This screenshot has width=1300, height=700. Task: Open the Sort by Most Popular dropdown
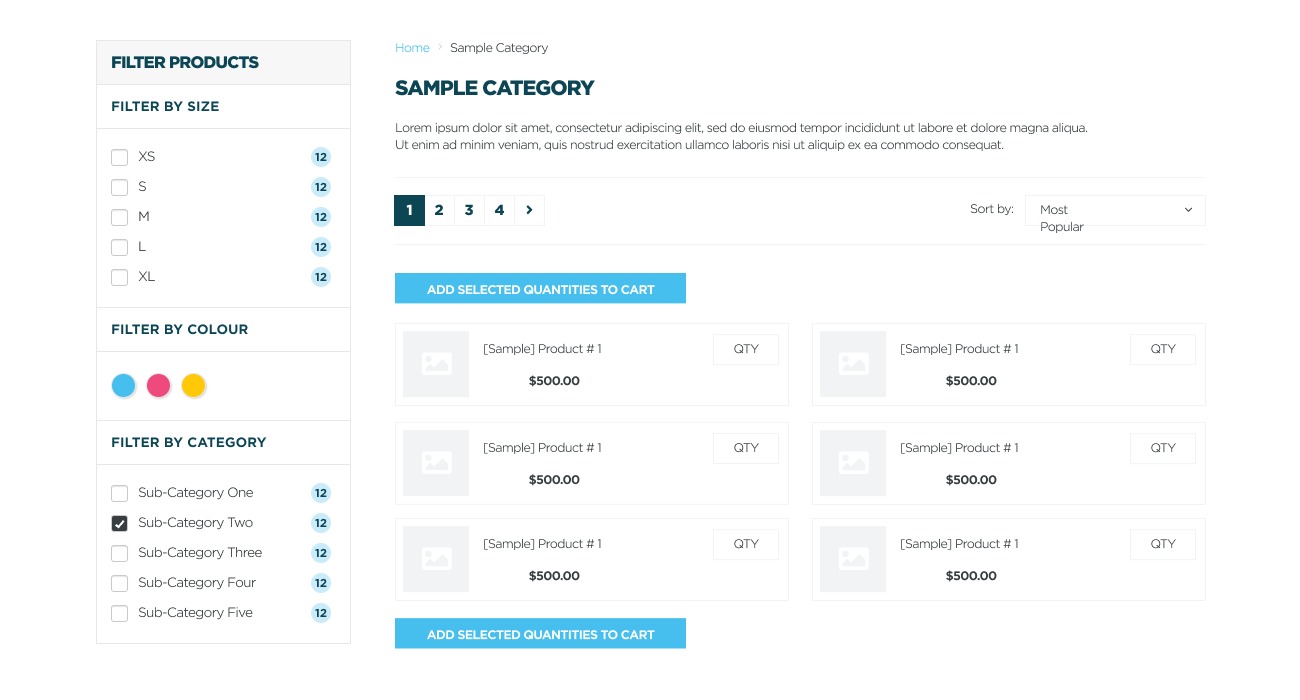click(x=1115, y=210)
